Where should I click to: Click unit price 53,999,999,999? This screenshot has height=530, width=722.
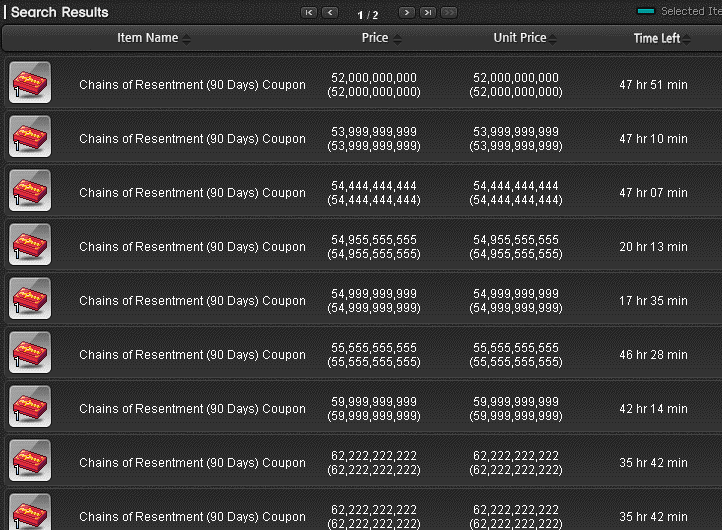[x=516, y=139]
